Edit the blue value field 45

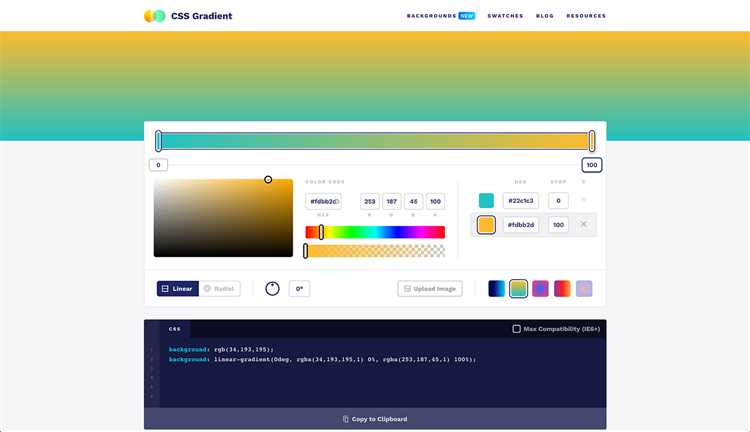coord(413,201)
